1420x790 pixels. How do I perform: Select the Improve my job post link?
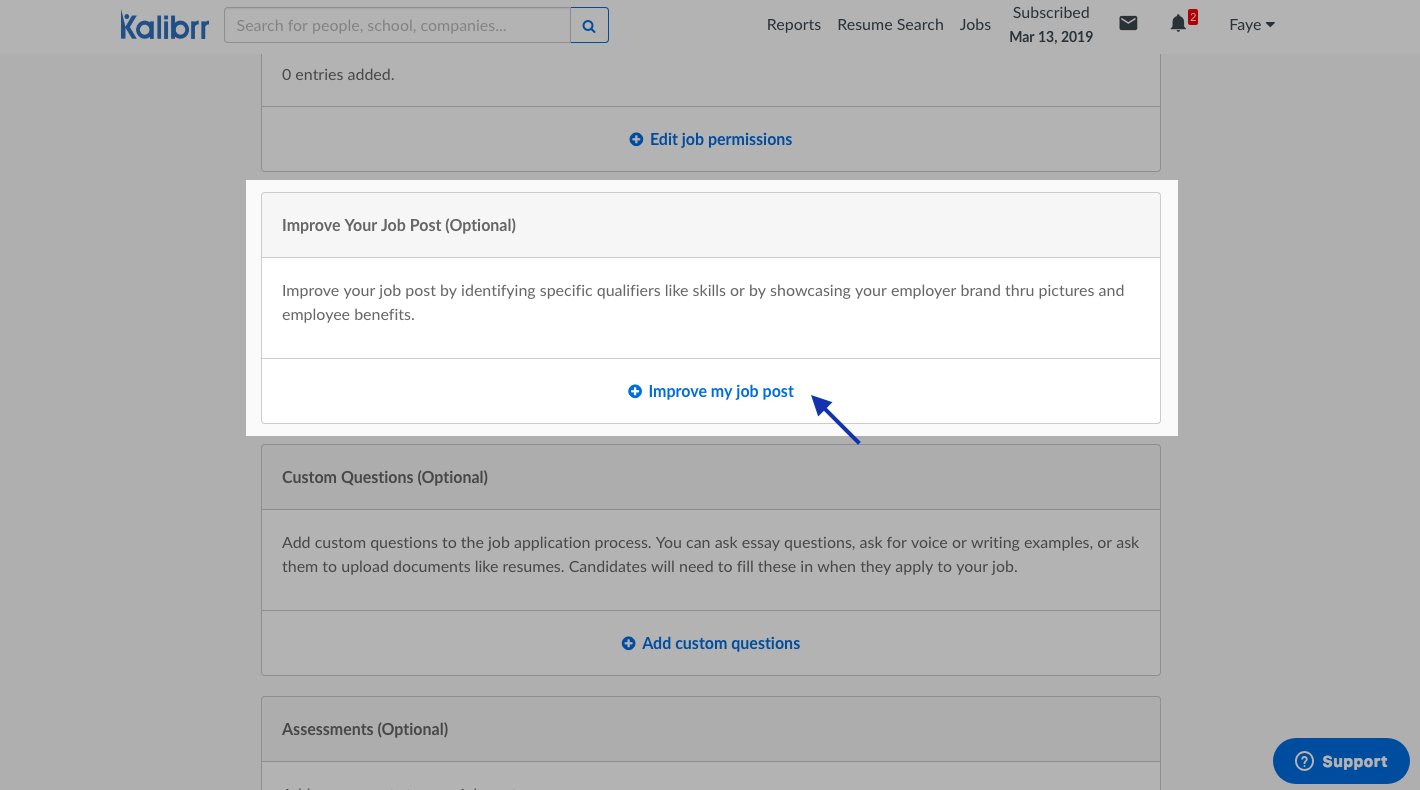coord(720,392)
